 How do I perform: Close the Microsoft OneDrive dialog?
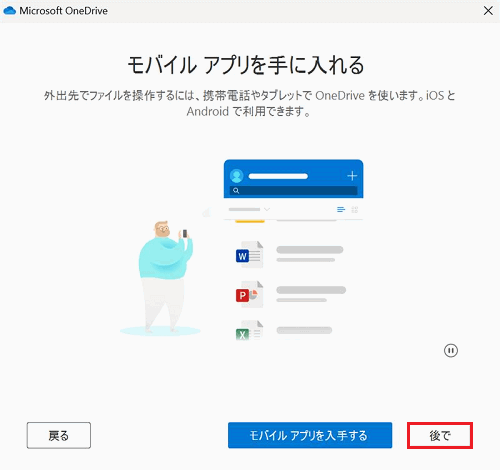488,11
